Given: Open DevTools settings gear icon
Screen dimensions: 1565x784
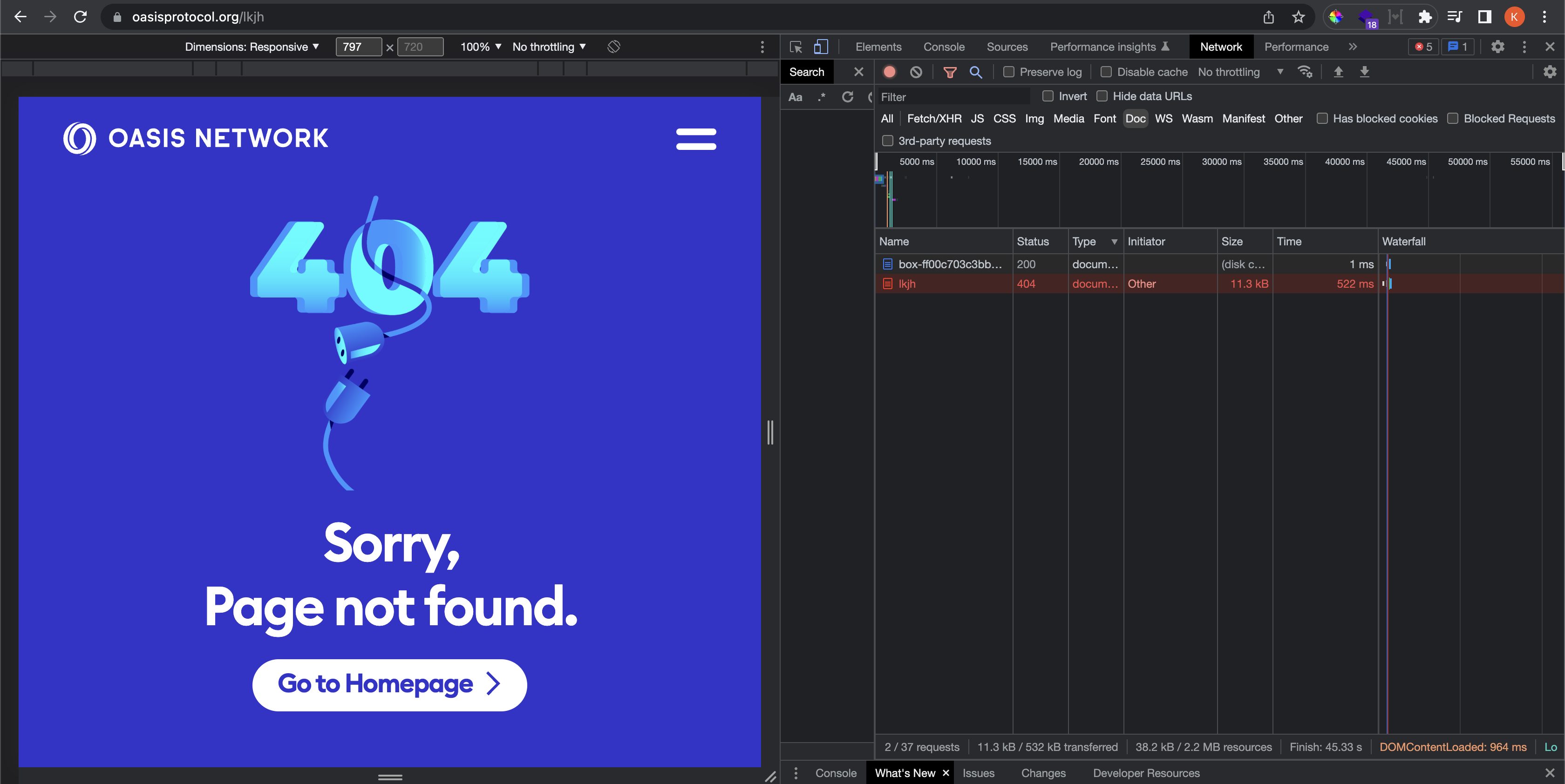Looking at the screenshot, I should (x=1497, y=47).
